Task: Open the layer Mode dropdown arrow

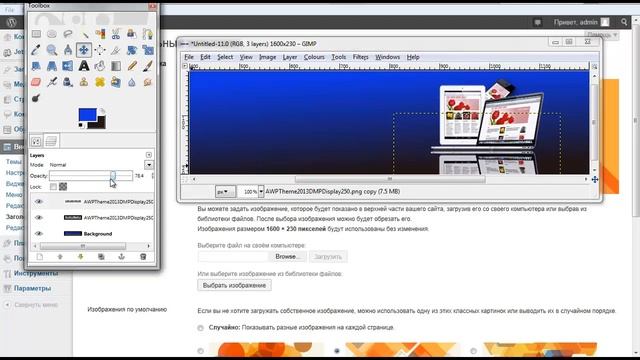Action: click(x=149, y=165)
